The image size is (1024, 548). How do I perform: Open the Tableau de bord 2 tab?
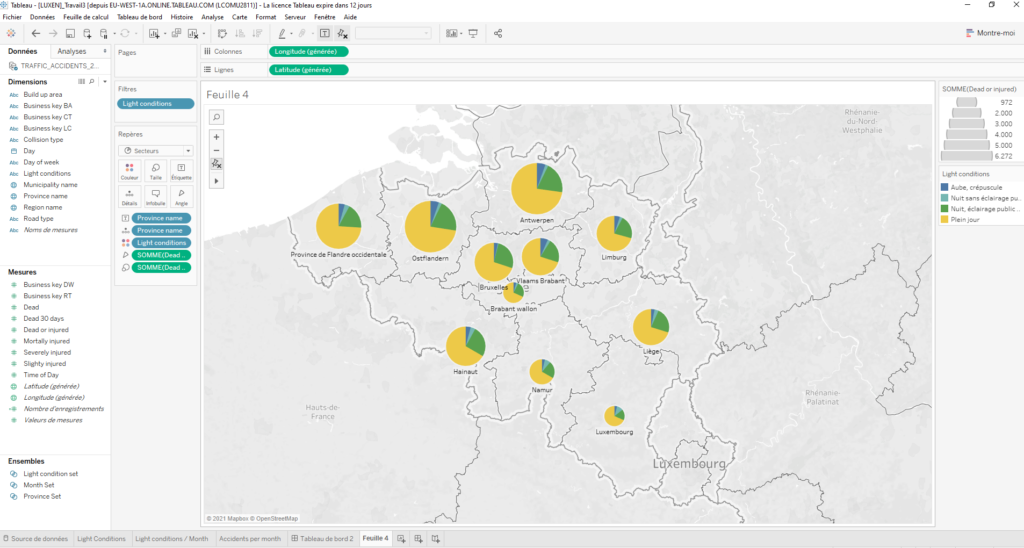pyautogui.click(x=322, y=539)
